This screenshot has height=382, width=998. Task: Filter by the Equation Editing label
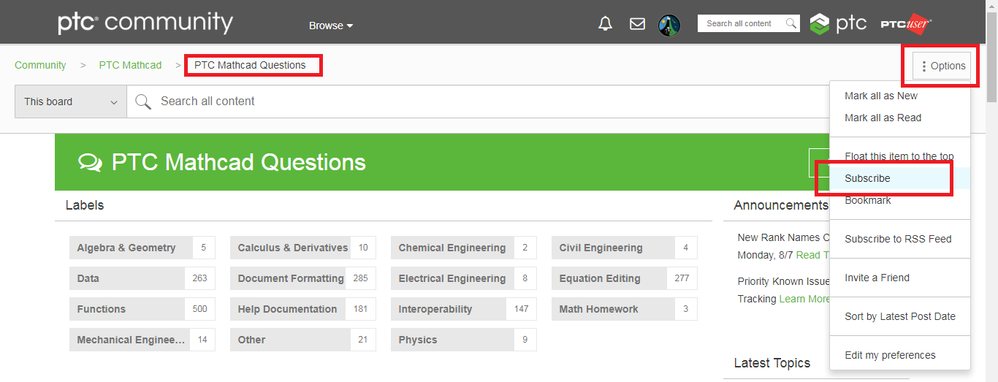[624, 278]
